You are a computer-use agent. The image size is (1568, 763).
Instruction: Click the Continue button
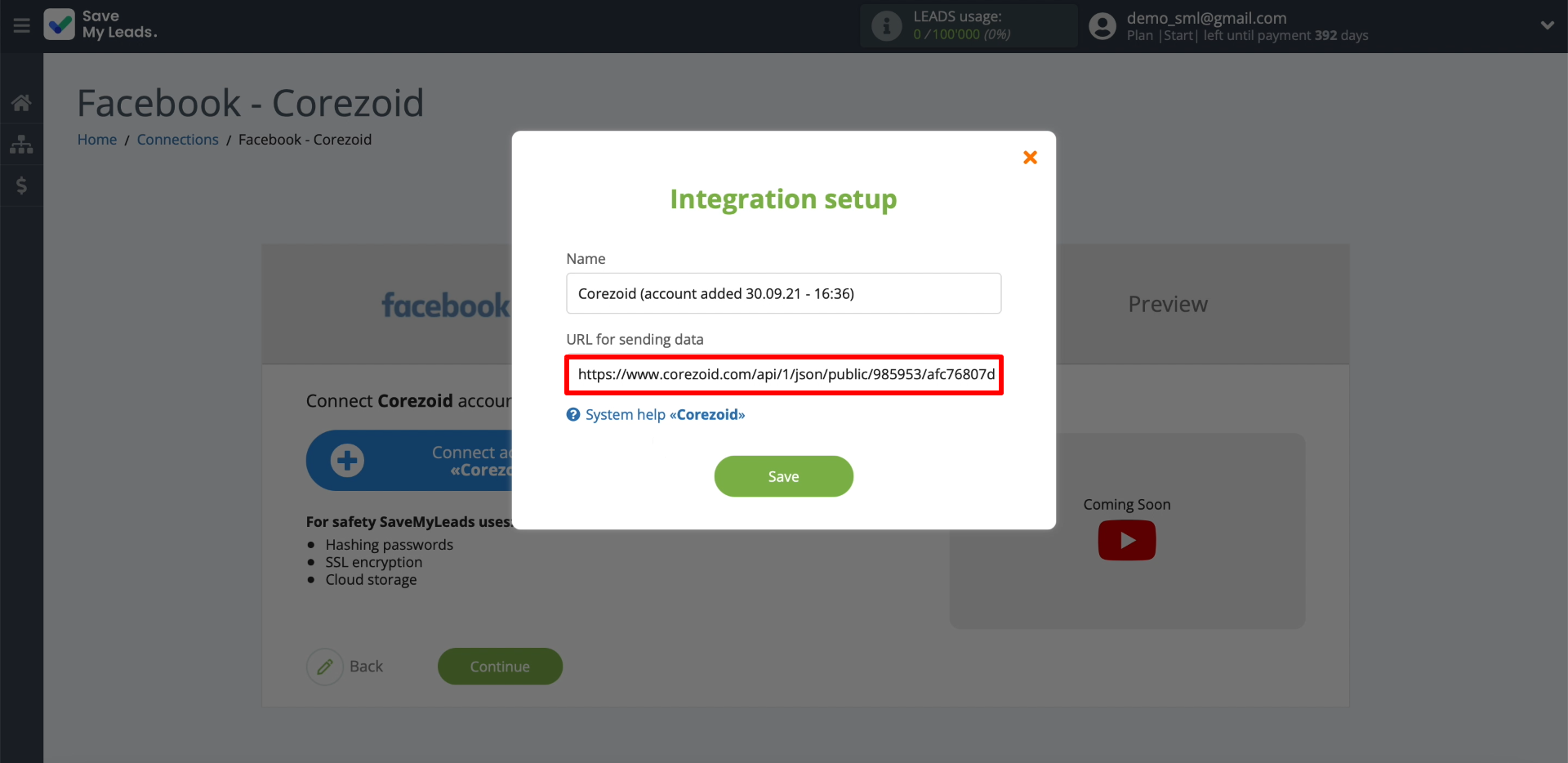tap(500, 667)
